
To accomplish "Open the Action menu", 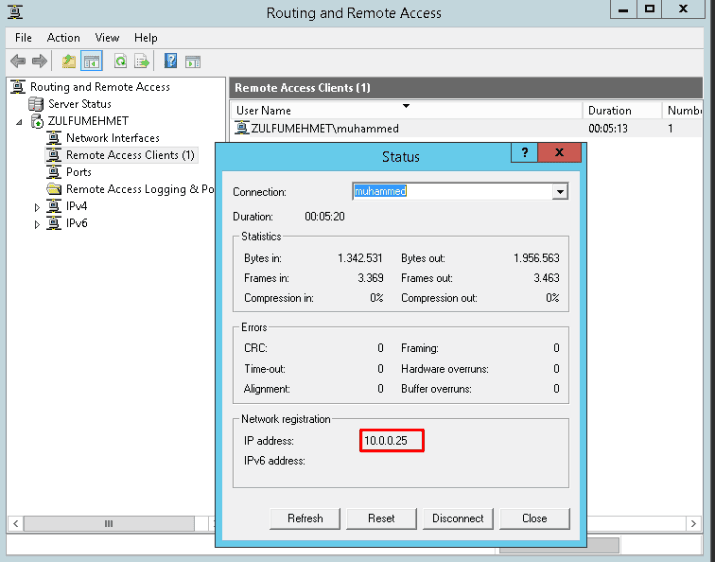I will point(63,38).
